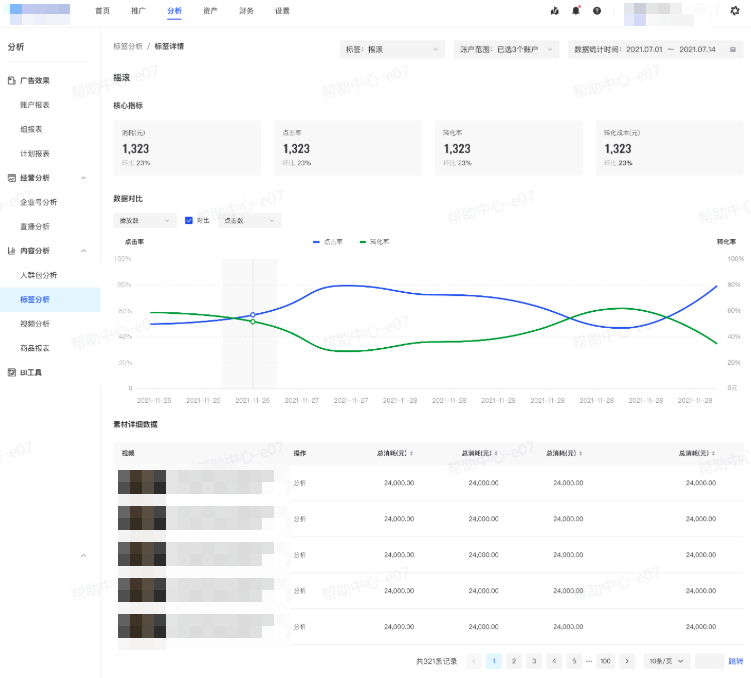Switch to the 首页 top tab
751x678 pixels.
(102, 11)
